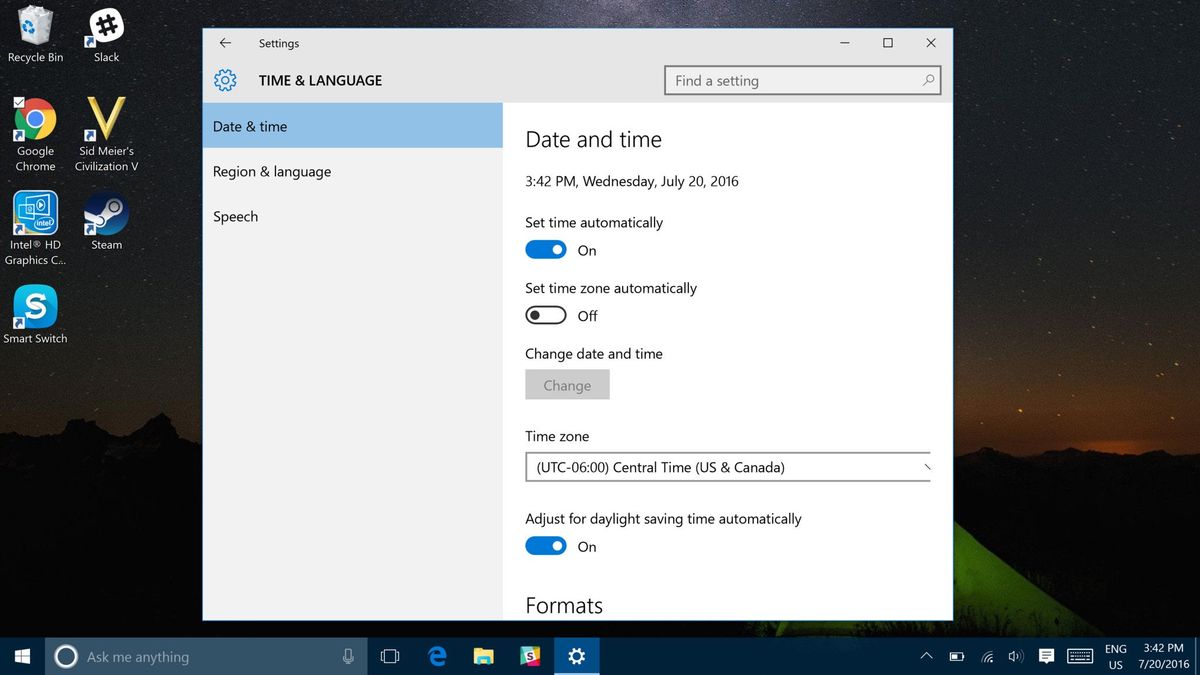The height and width of the screenshot is (675, 1200).
Task: Toggle Set time automatically off
Action: pos(545,249)
